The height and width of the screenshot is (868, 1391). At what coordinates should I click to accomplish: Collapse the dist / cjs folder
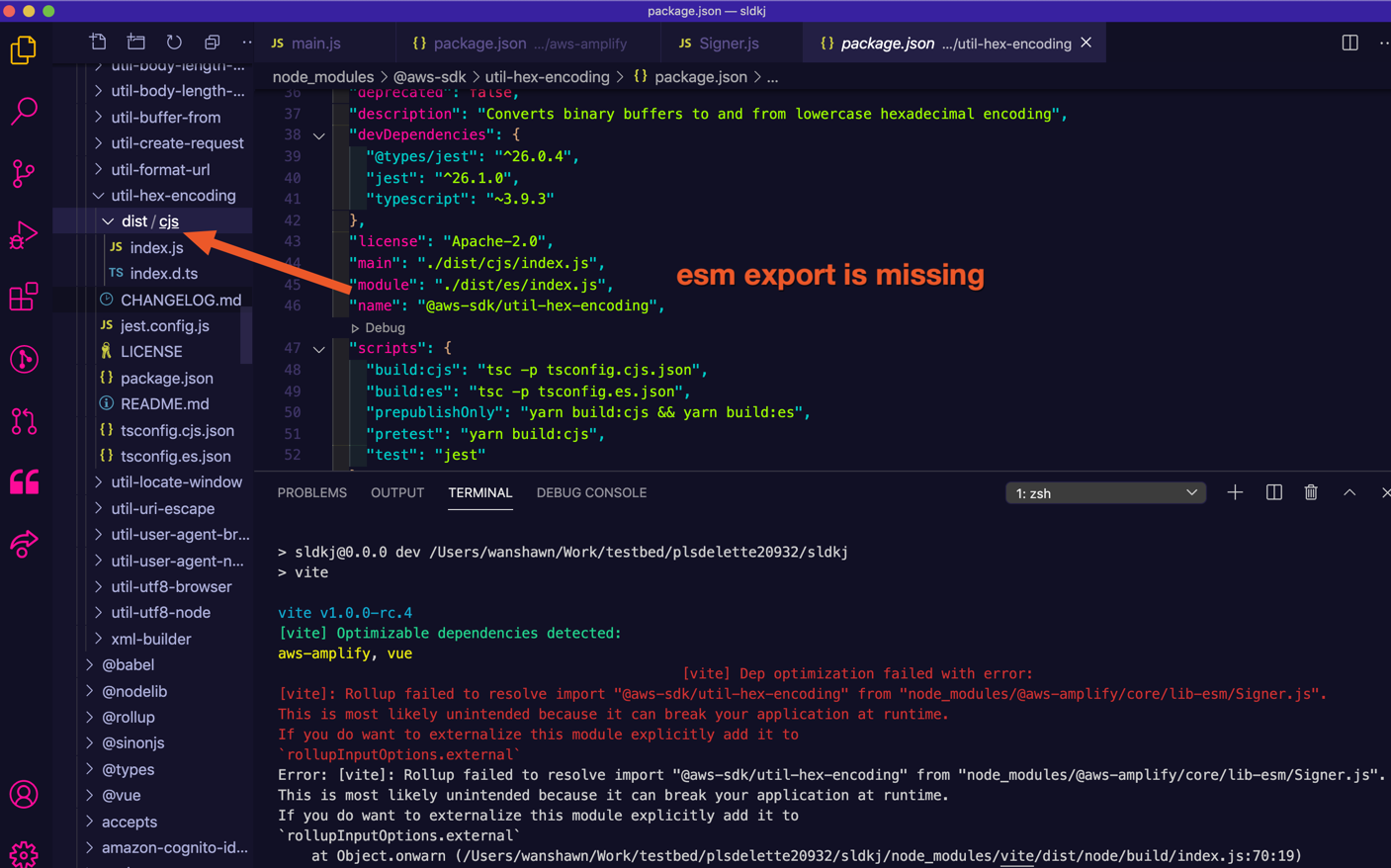click(x=153, y=221)
